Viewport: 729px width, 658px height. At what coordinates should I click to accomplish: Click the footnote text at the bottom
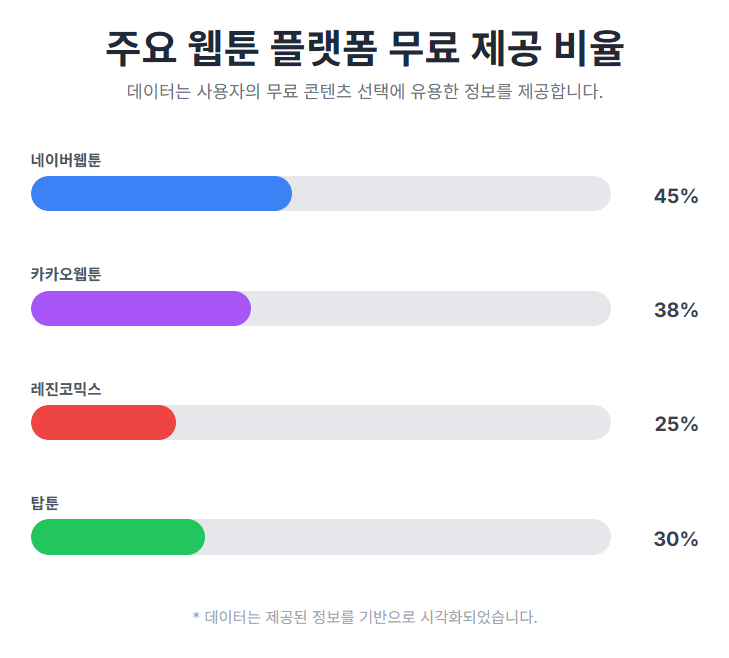pyautogui.click(x=365, y=617)
